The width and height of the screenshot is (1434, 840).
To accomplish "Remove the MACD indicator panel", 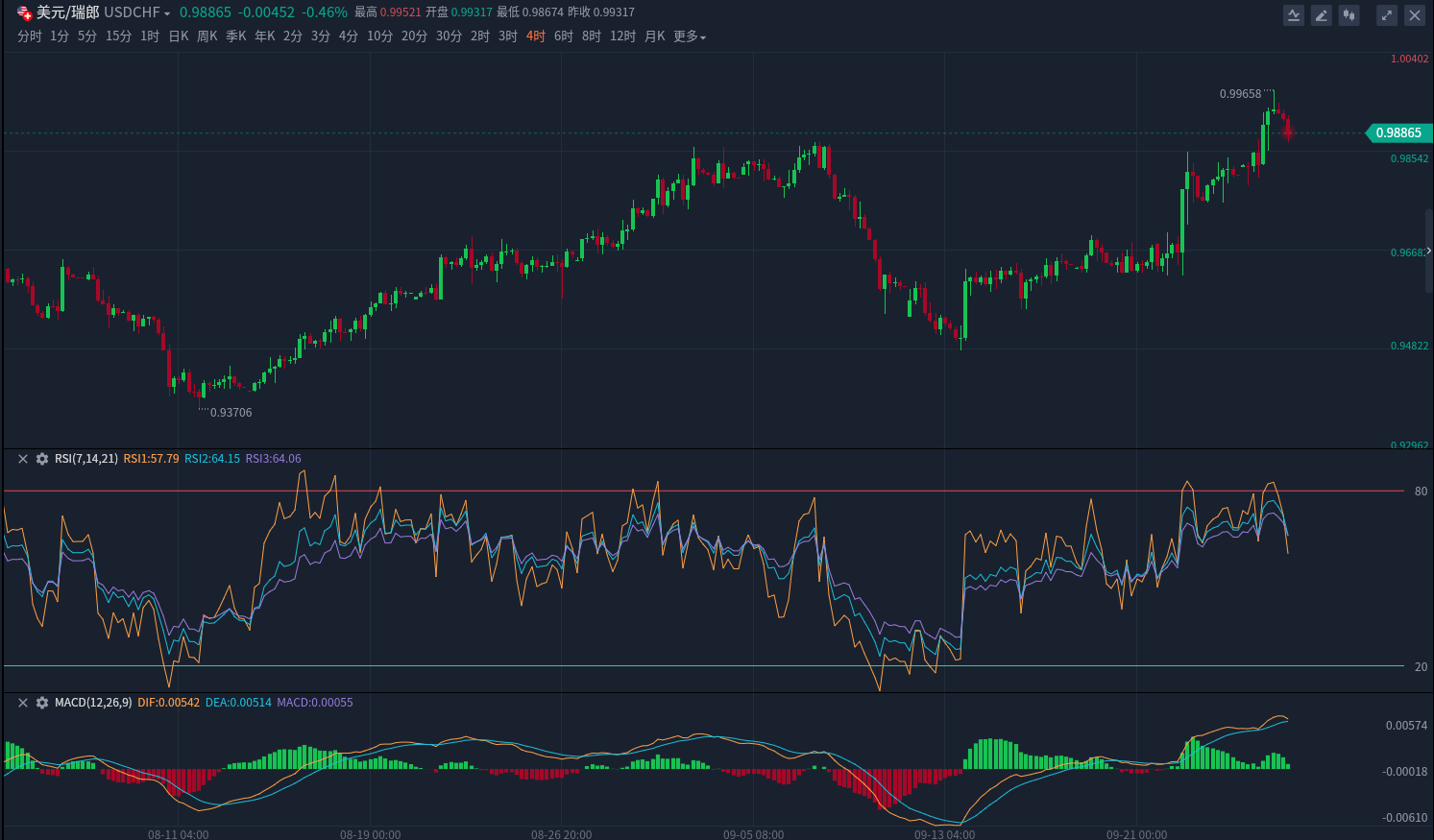I will [23, 703].
